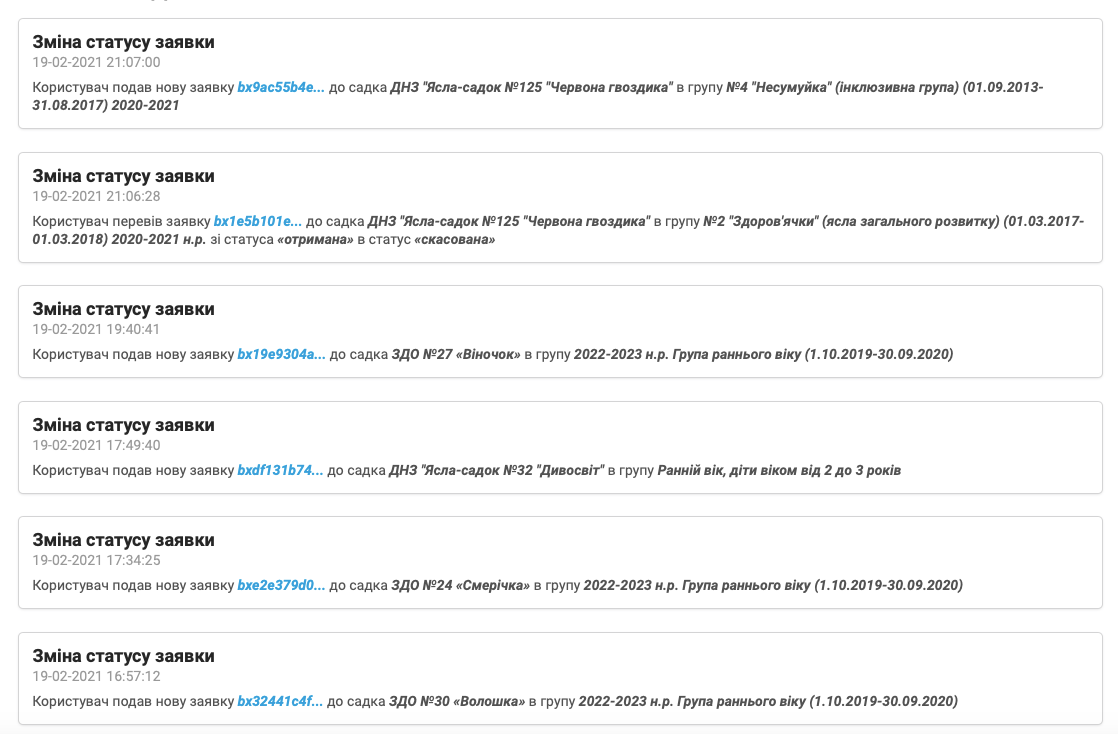Click kindergarten name ЗДО №24 «Смерічка»
This screenshot has width=1118, height=734.
461,585
